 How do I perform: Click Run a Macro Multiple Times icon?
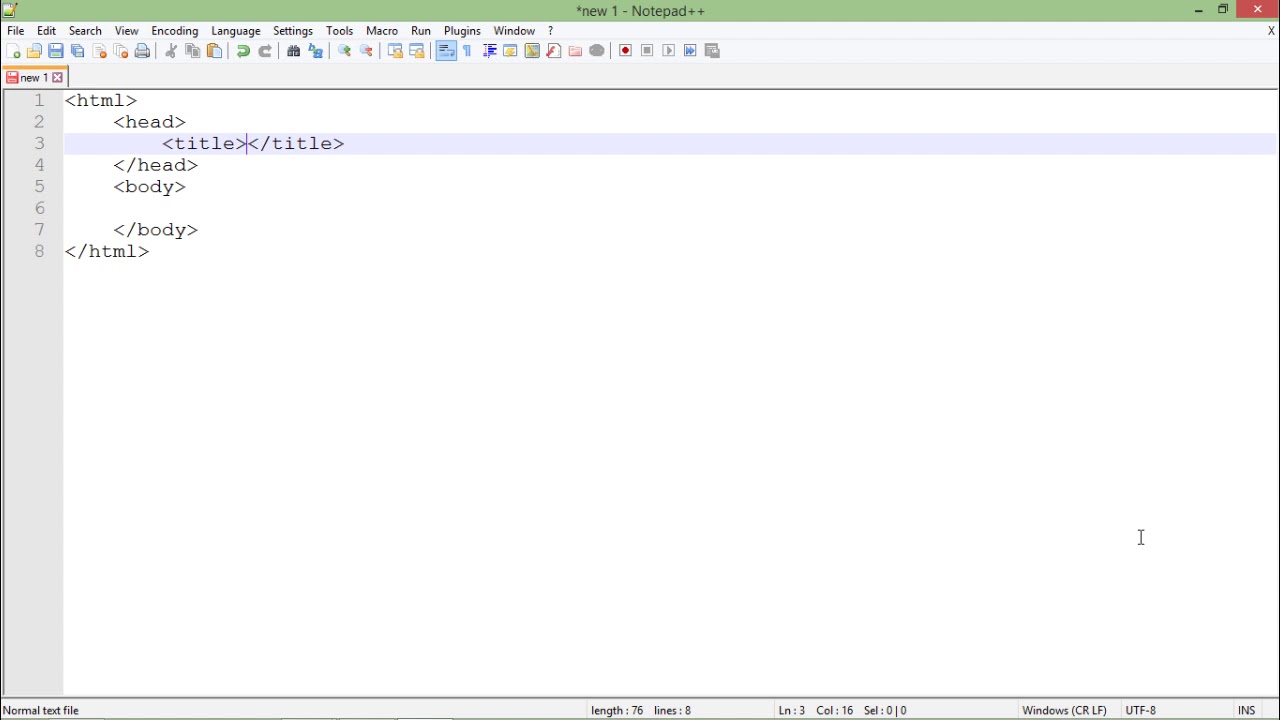[x=690, y=51]
